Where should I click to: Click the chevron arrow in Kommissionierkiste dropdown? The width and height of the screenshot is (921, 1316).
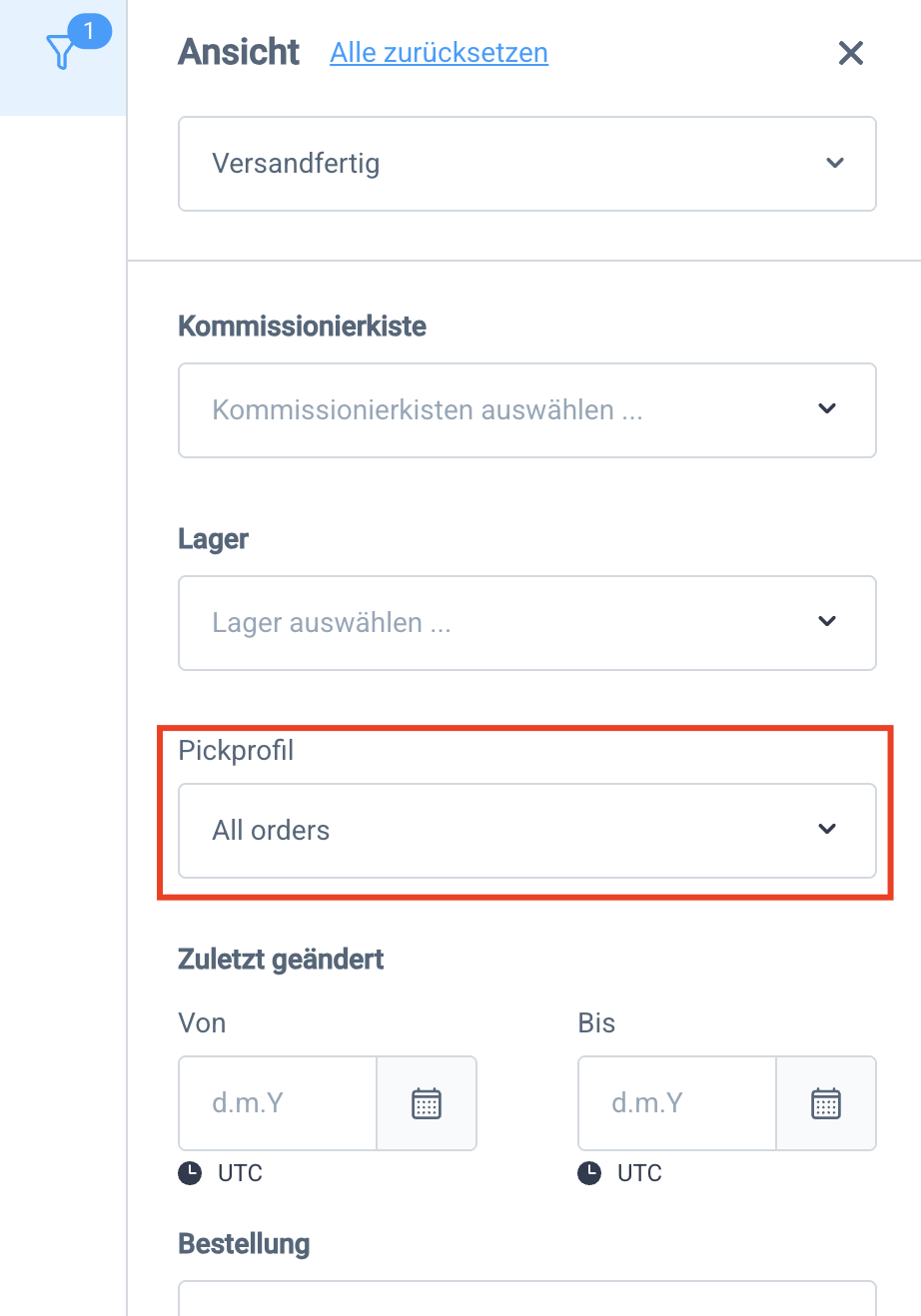827,409
